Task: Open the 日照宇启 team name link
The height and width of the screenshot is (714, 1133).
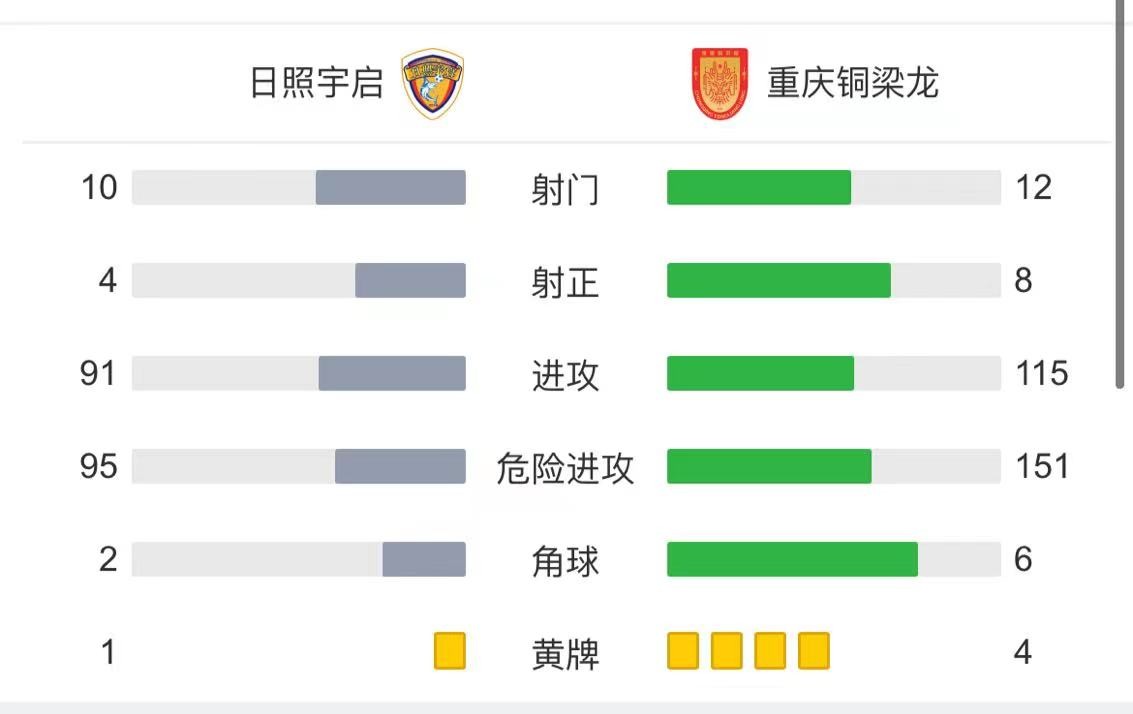Action: pos(316,82)
